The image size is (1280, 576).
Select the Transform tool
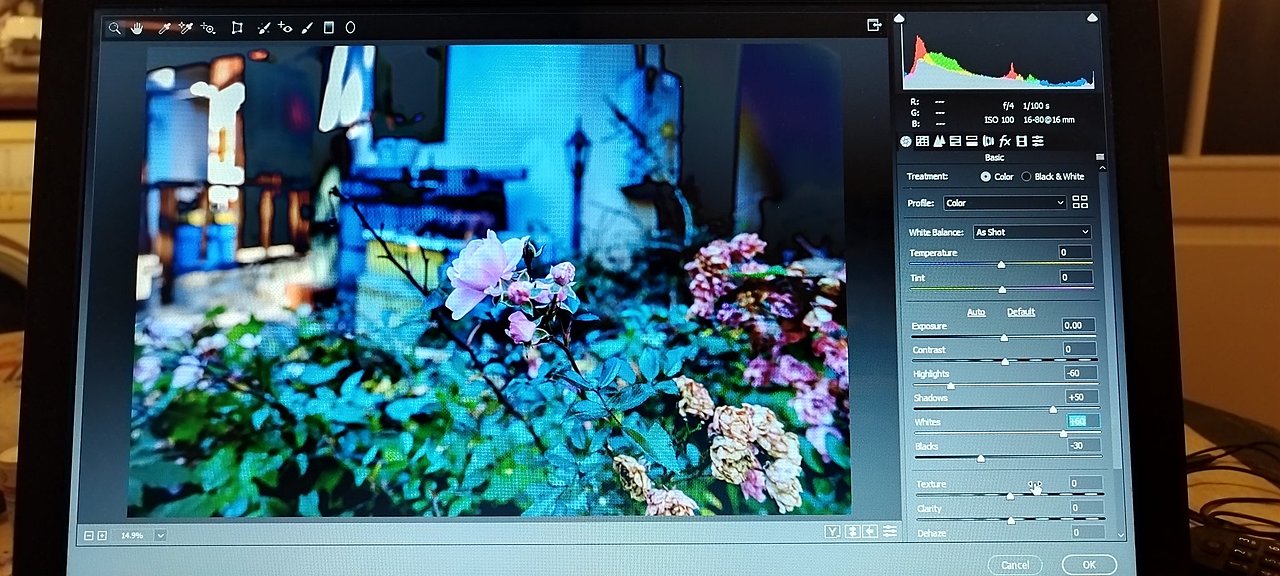point(237,28)
